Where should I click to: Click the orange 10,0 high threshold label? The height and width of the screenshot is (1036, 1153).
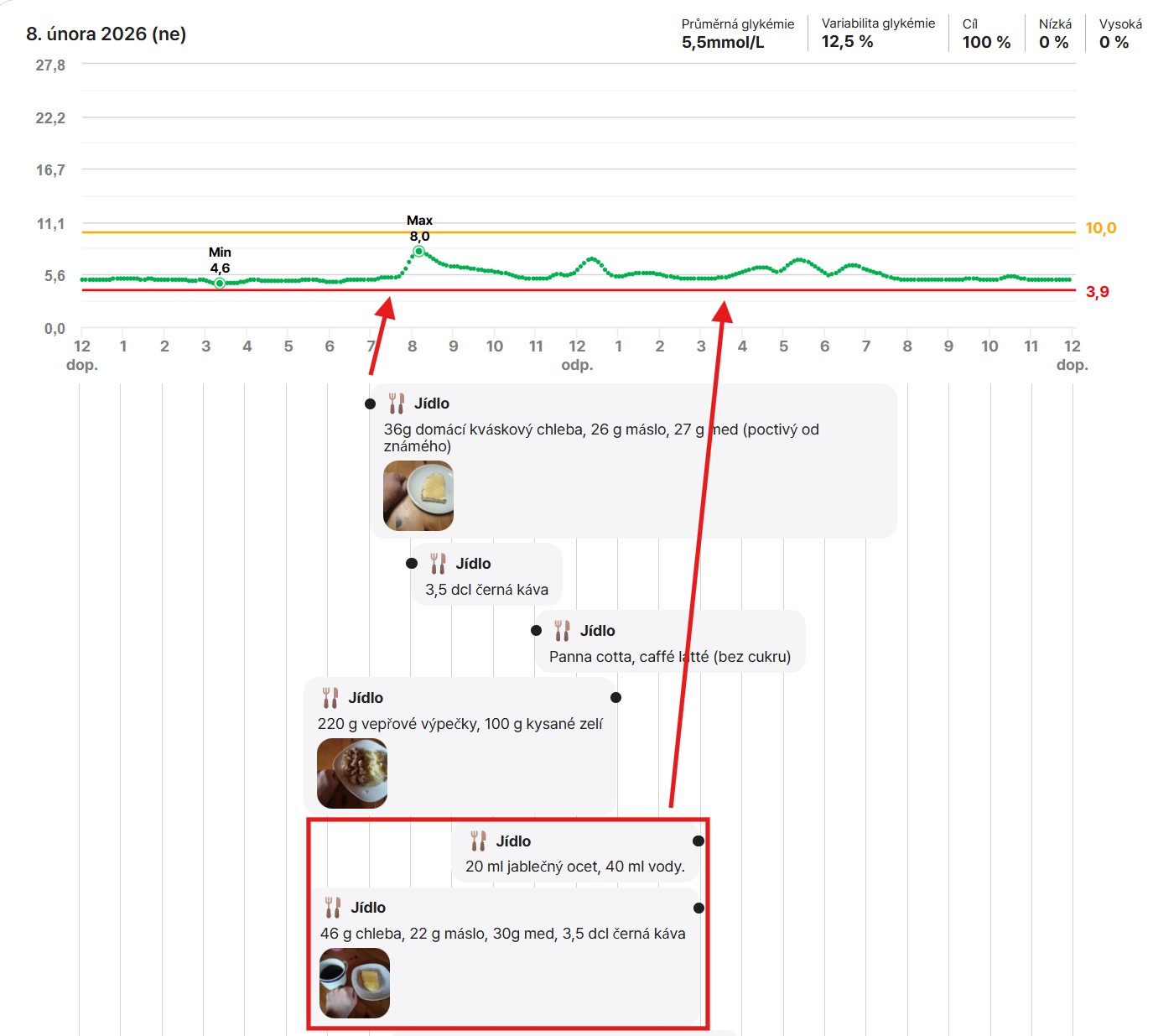coord(1100,228)
